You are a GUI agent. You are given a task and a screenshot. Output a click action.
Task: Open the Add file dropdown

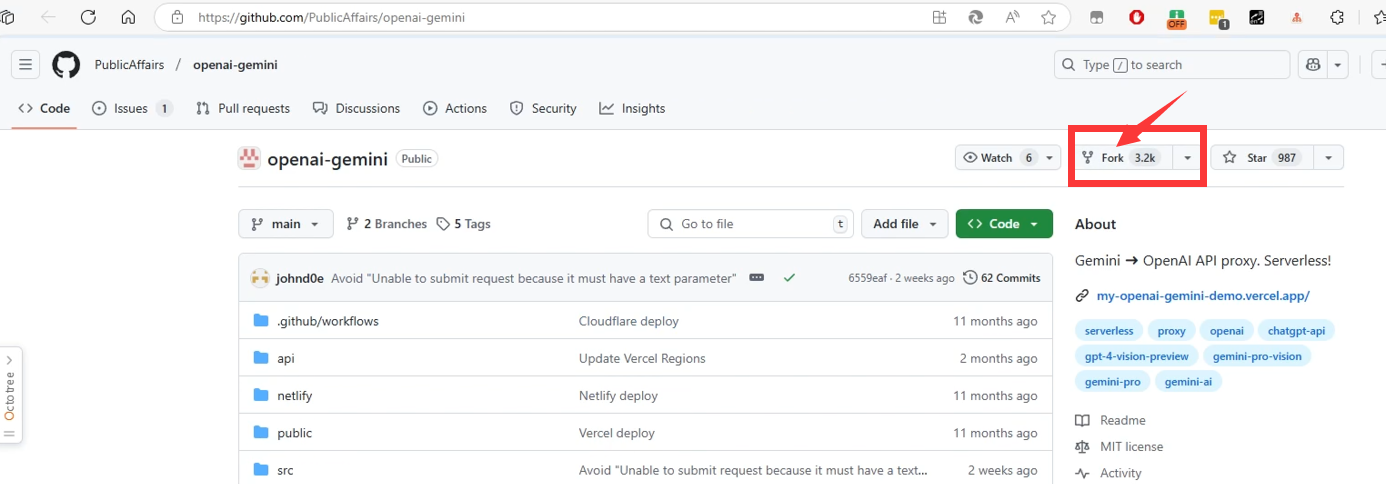905,224
